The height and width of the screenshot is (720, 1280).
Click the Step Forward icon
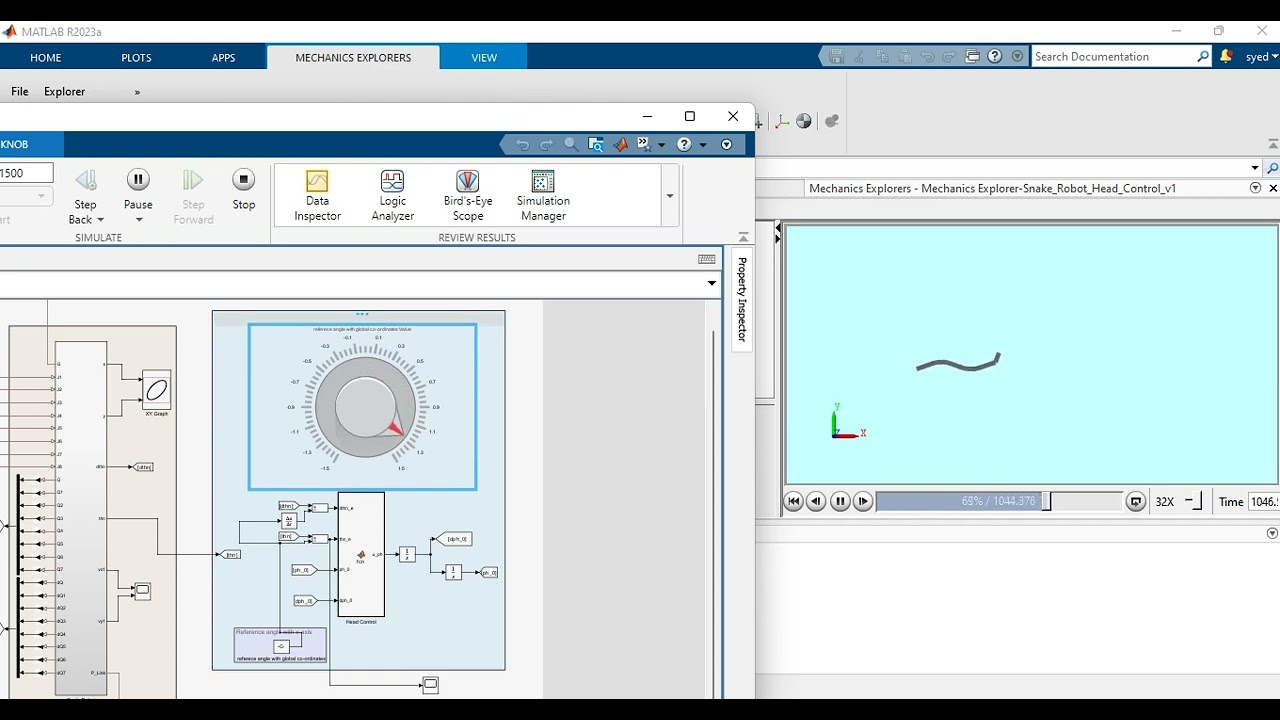pos(193,180)
